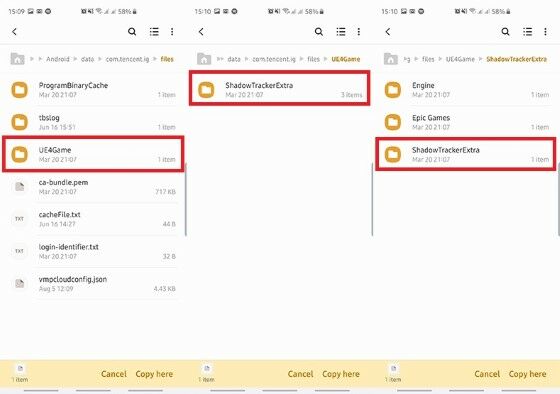Change list view in the left screen

pyautogui.click(x=154, y=32)
